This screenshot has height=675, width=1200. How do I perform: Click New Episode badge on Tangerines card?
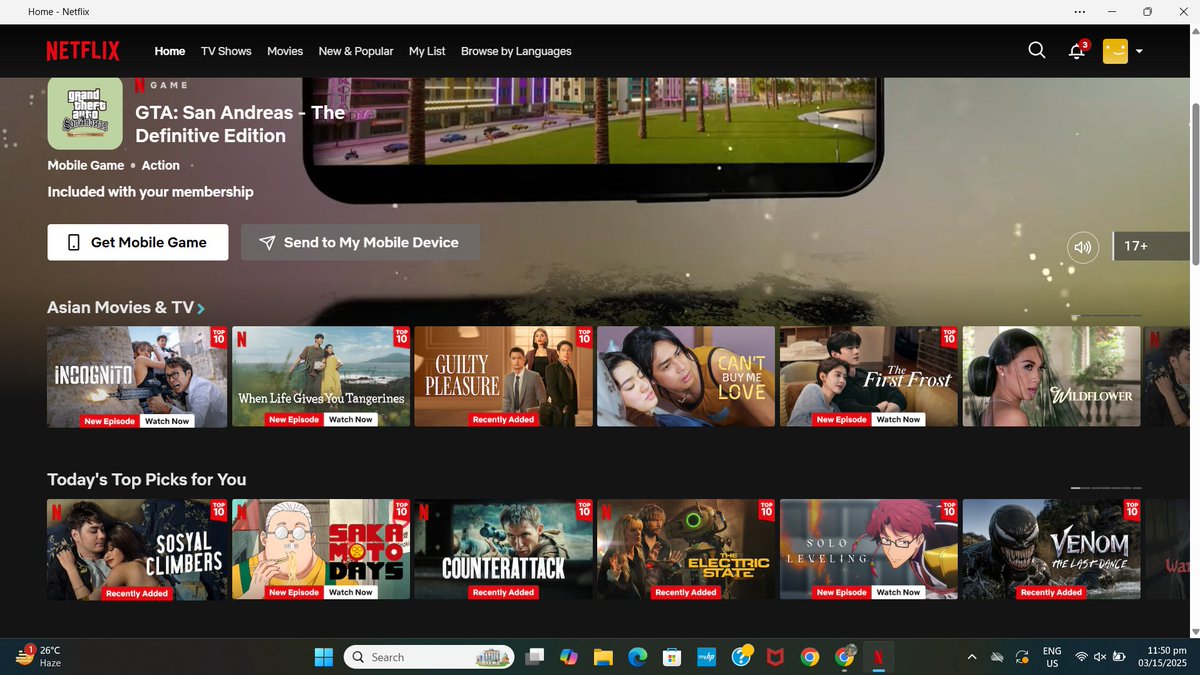(294, 420)
